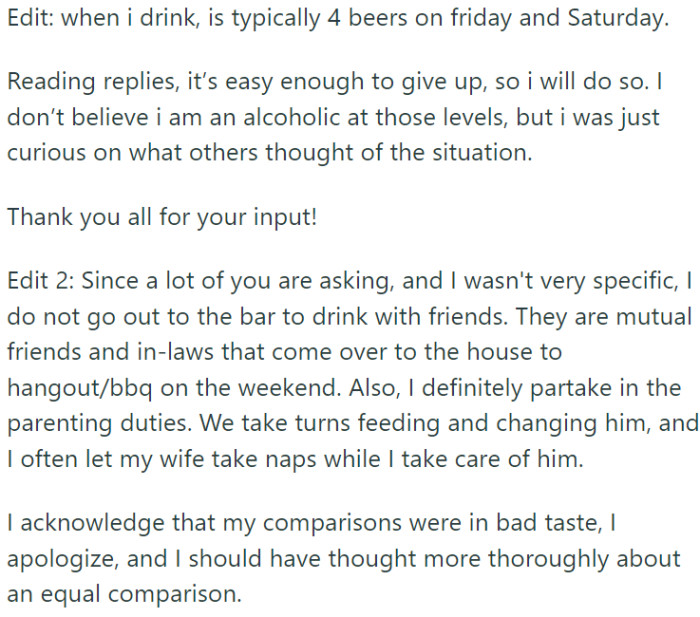Click the 'Edit:' label in first line
The width and height of the screenshot is (700, 617).
pos(30,18)
